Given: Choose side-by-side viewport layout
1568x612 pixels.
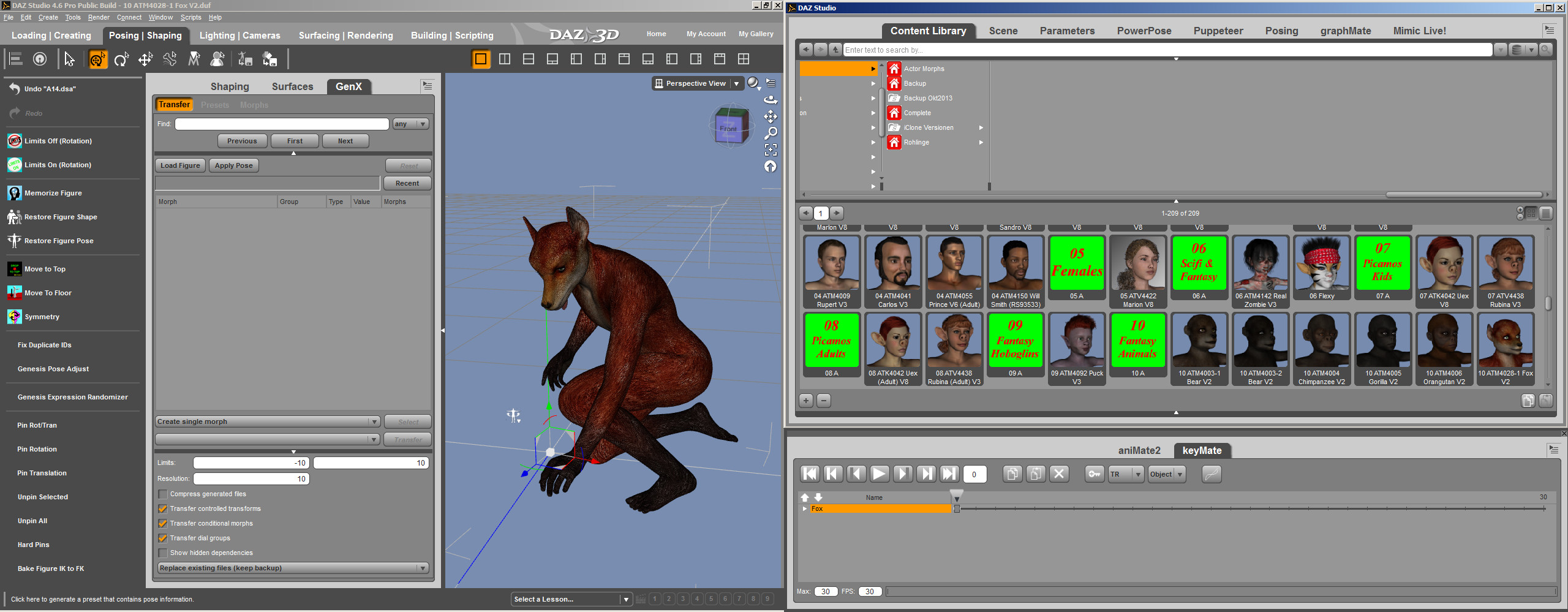Looking at the screenshot, I should point(505,59).
